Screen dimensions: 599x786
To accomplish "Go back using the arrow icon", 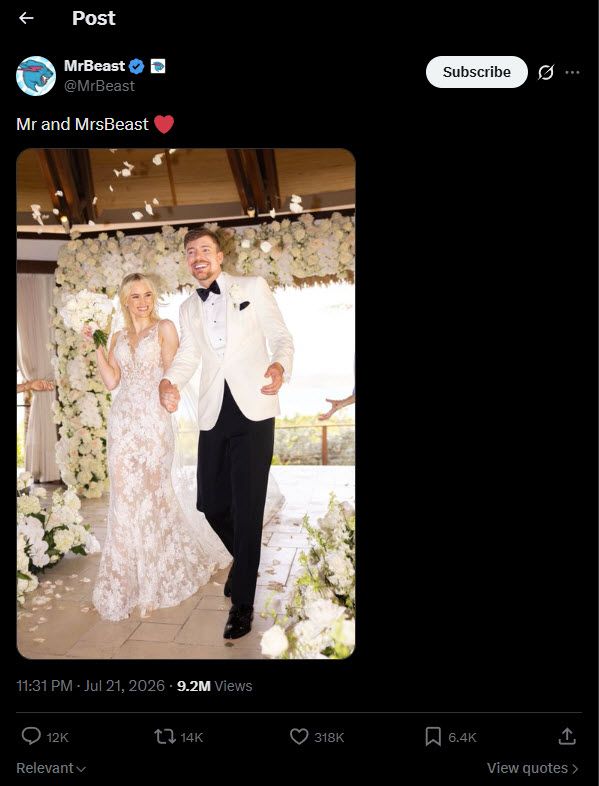I will (26, 18).
